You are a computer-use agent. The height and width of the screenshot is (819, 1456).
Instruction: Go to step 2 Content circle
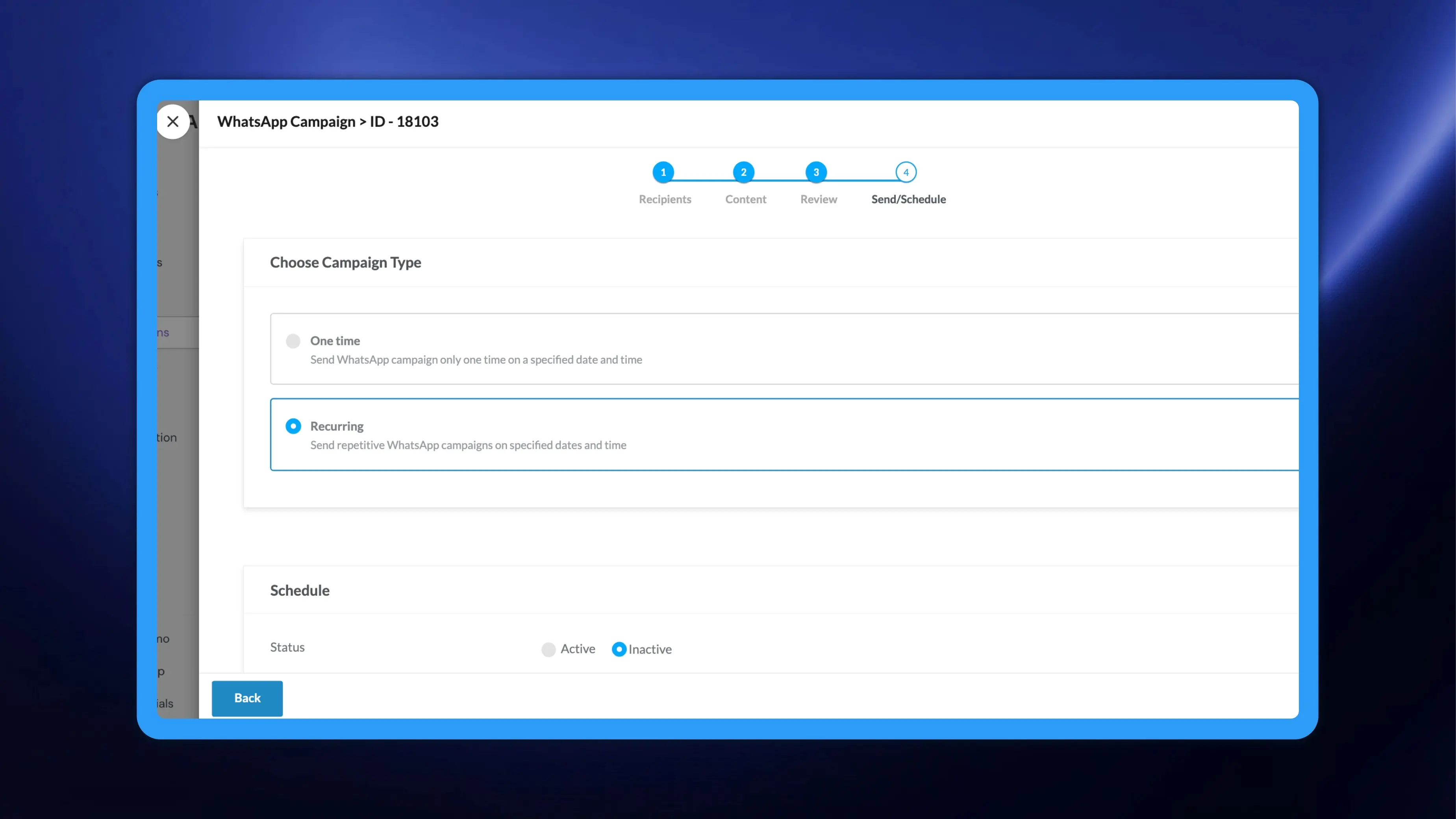tap(743, 172)
